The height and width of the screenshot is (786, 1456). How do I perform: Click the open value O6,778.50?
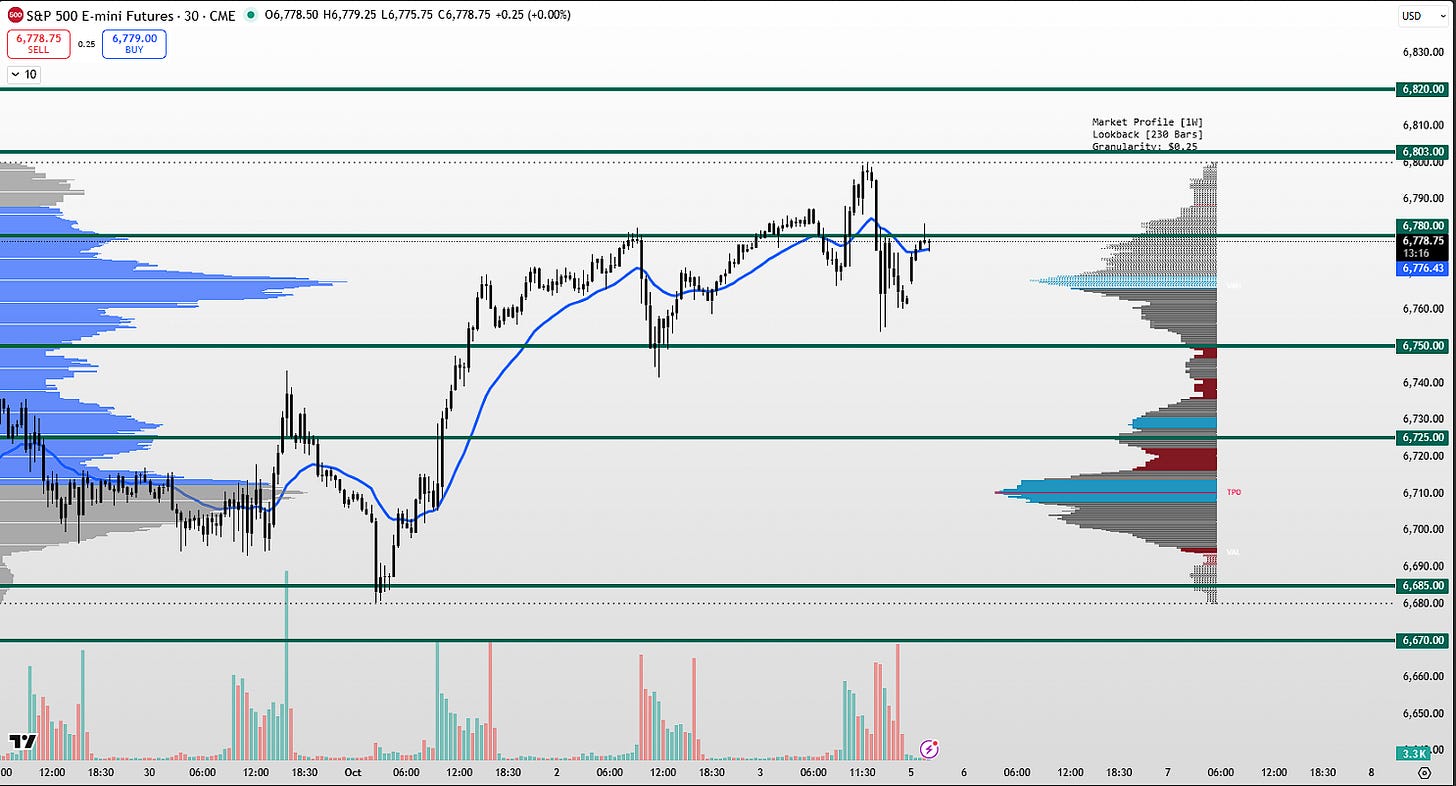(291, 16)
